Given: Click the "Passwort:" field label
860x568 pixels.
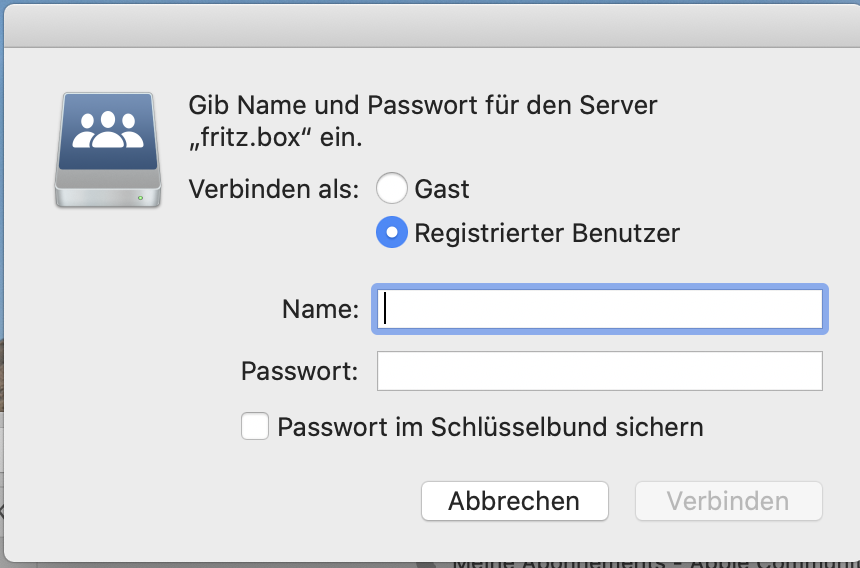Looking at the screenshot, I should [299, 371].
